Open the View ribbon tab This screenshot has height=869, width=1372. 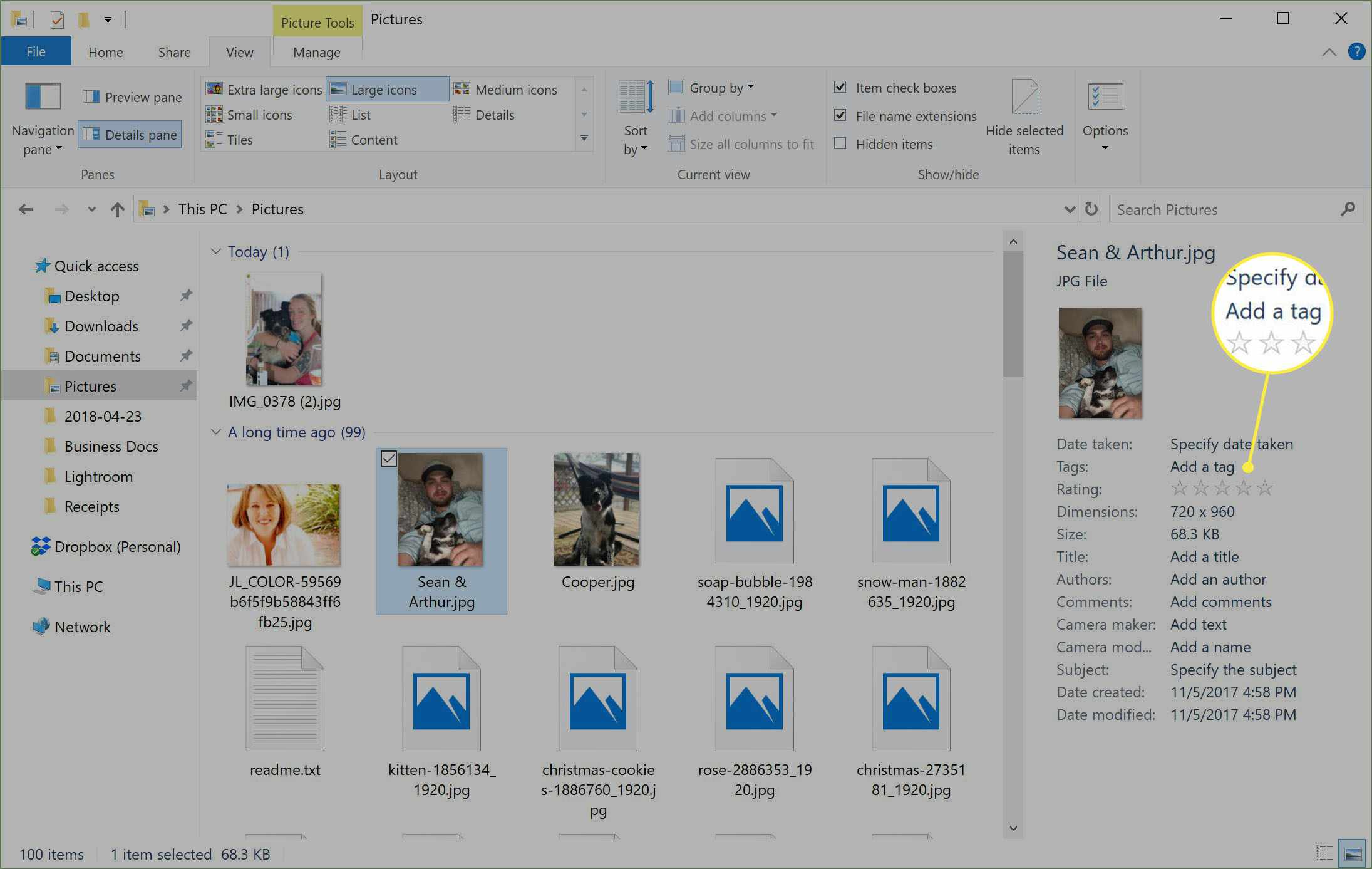238,50
